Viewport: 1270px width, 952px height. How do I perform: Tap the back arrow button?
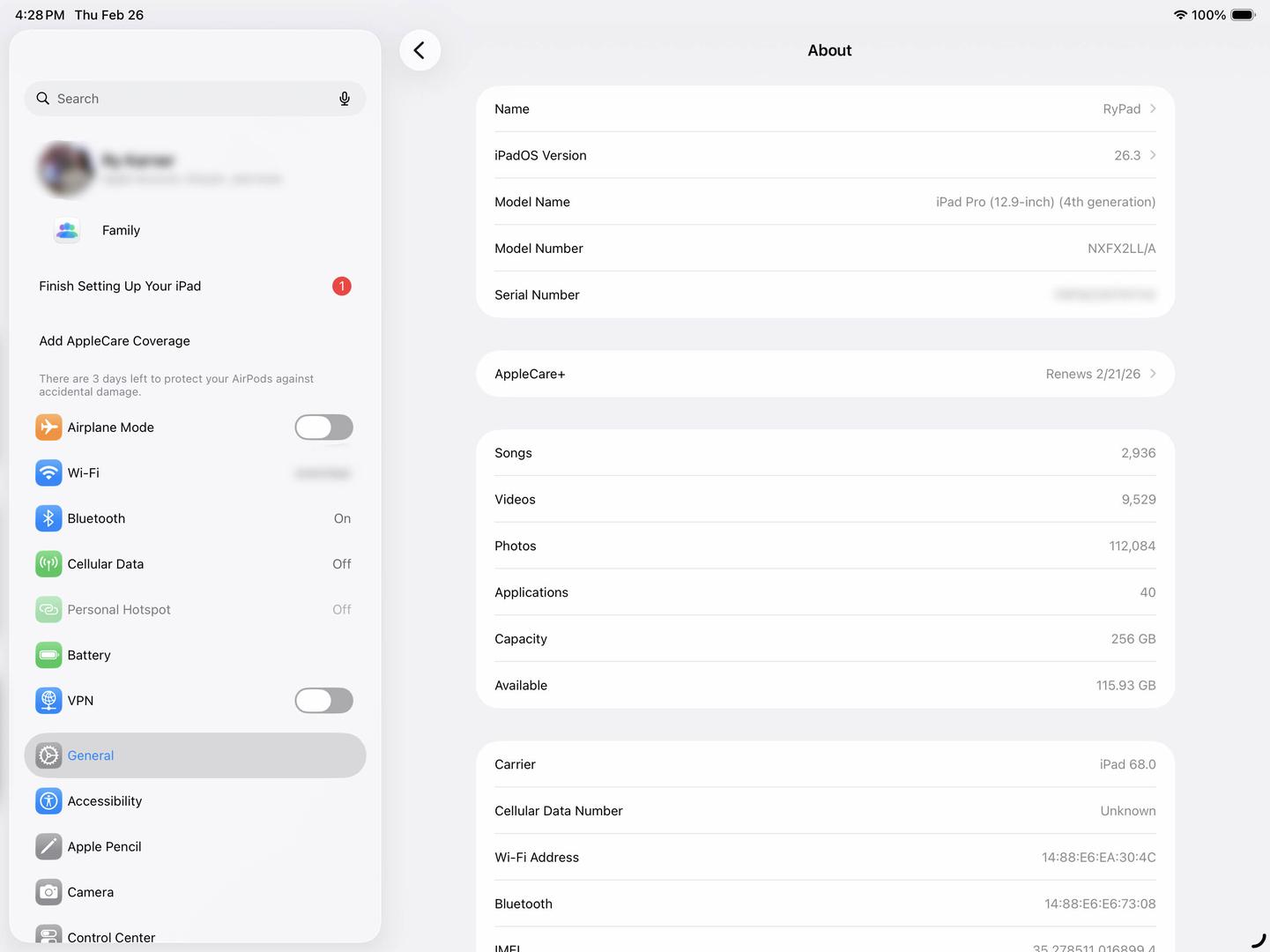point(420,50)
